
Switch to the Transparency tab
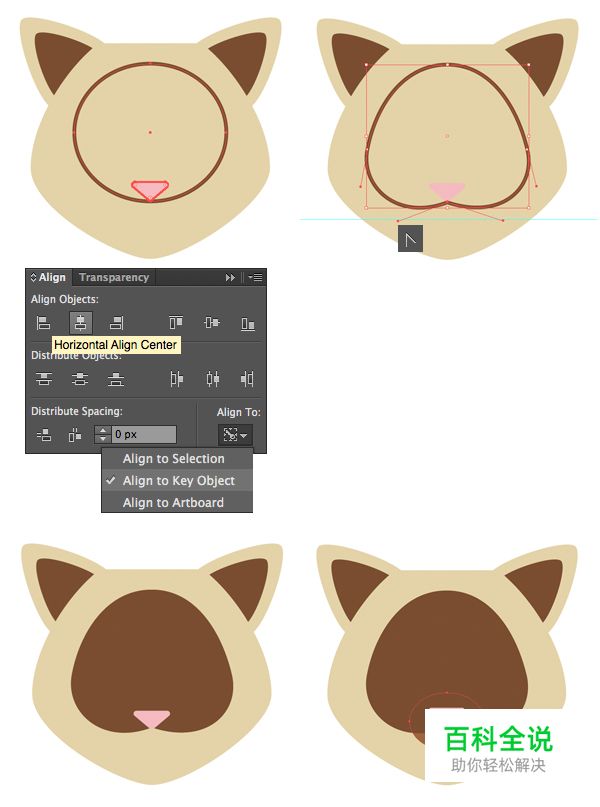tap(114, 278)
